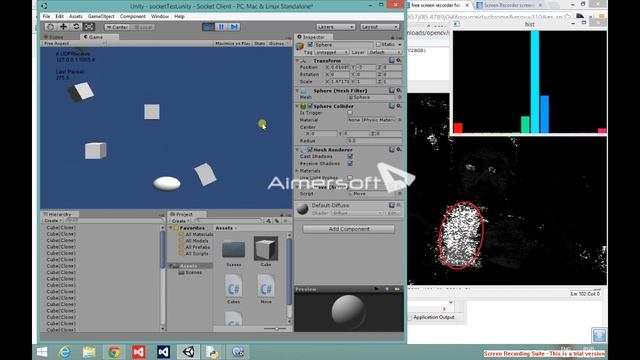Image resolution: width=640 pixels, height=360 pixels.
Task: Pause the running game
Action: (x=221, y=27)
